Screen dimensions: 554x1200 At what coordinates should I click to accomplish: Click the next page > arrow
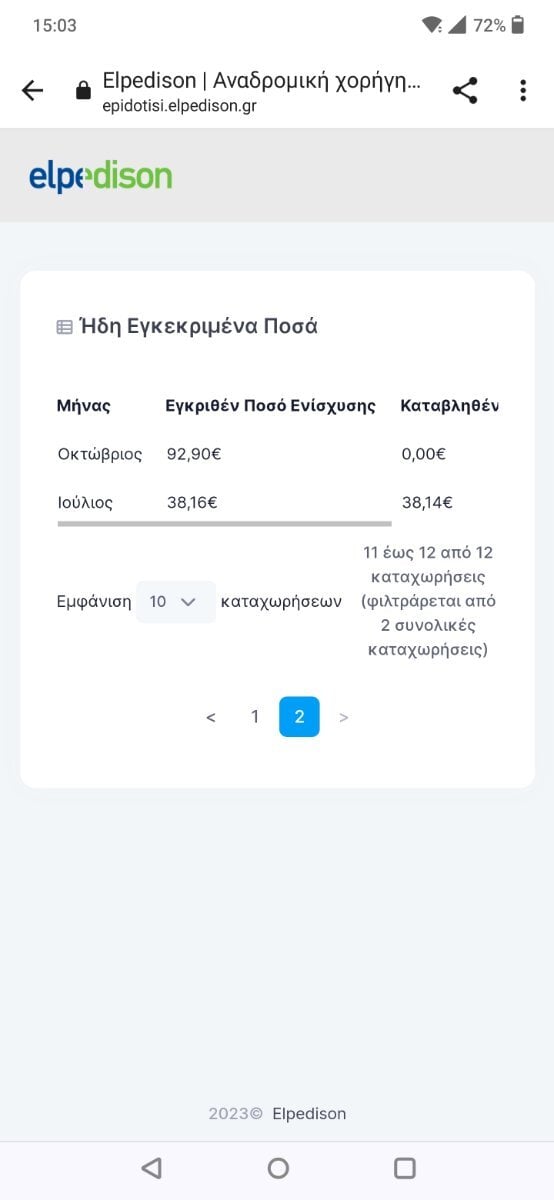click(344, 718)
